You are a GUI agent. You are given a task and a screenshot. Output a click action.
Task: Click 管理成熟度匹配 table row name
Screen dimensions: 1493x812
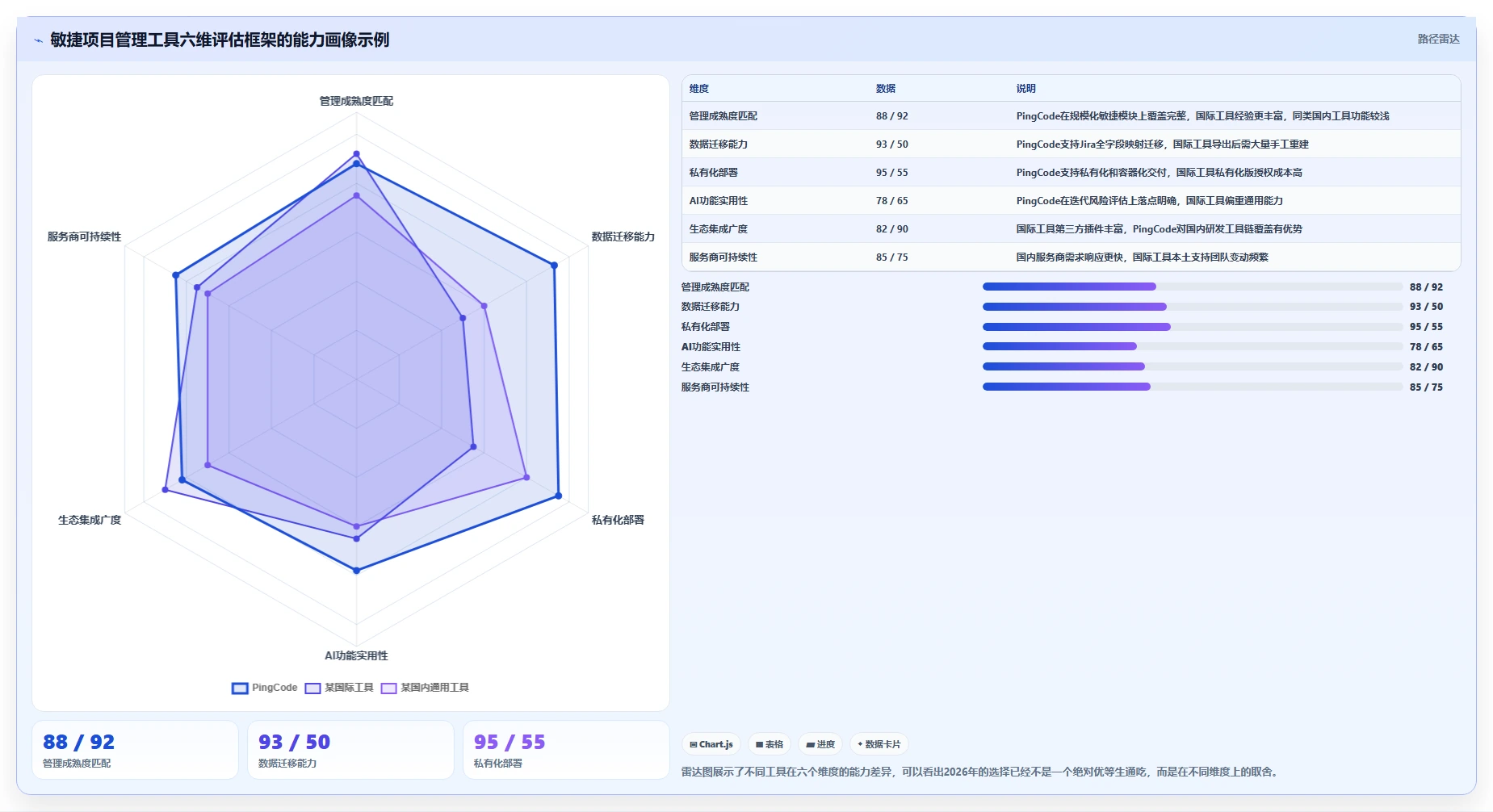coord(723,116)
